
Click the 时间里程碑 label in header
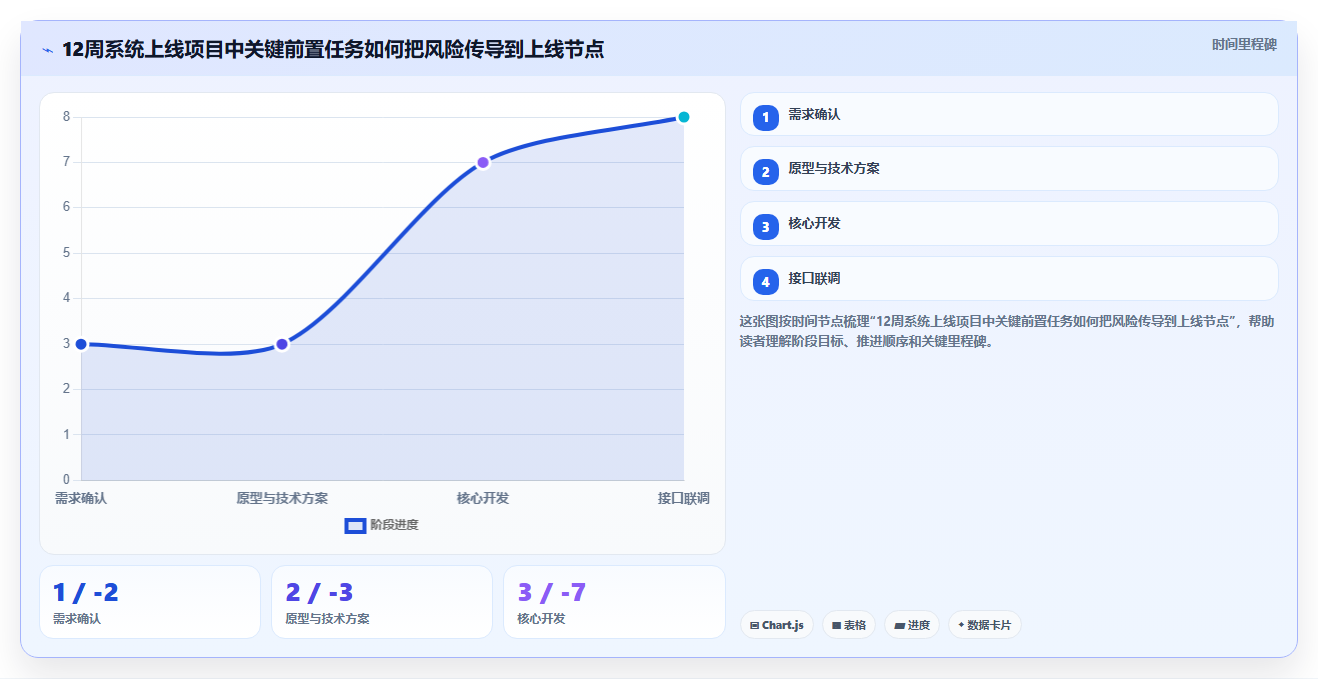pyautogui.click(x=1244, y=44)
